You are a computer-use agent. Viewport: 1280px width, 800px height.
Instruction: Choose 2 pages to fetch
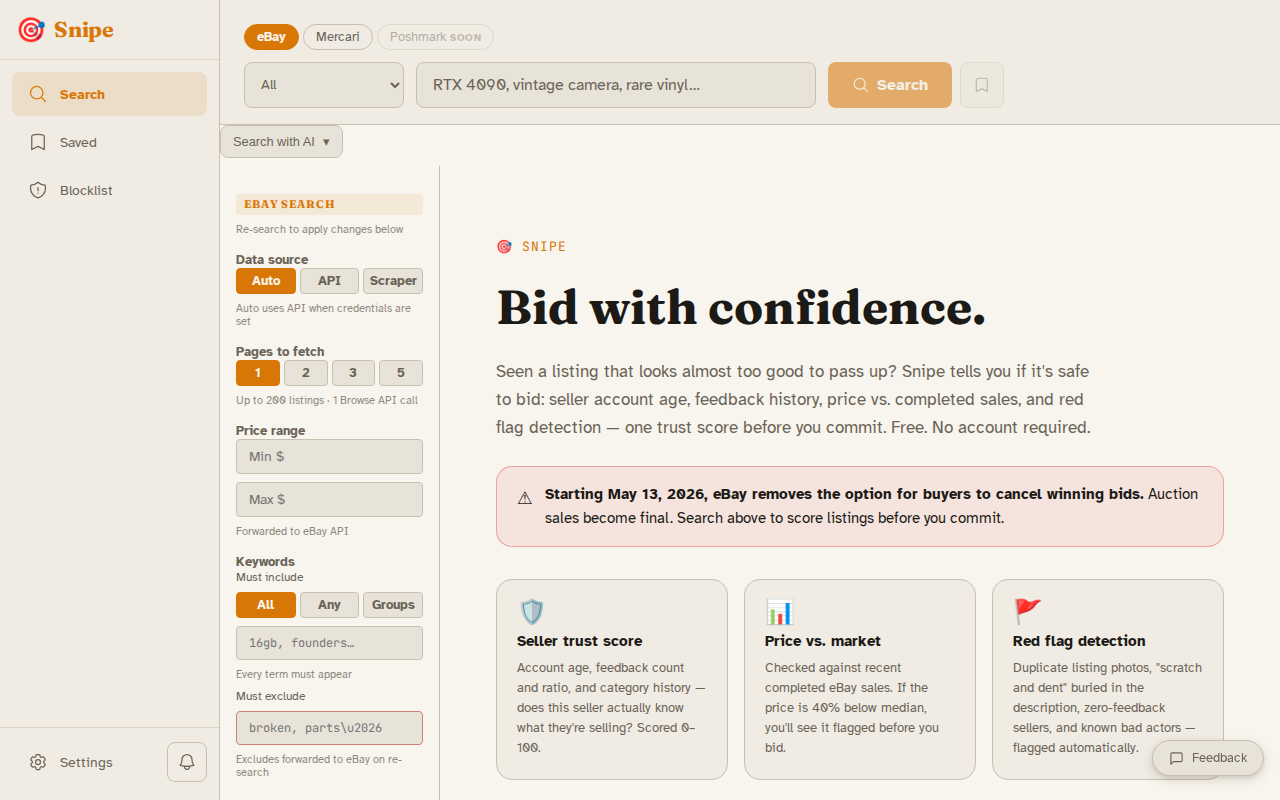tap(306, 373)
